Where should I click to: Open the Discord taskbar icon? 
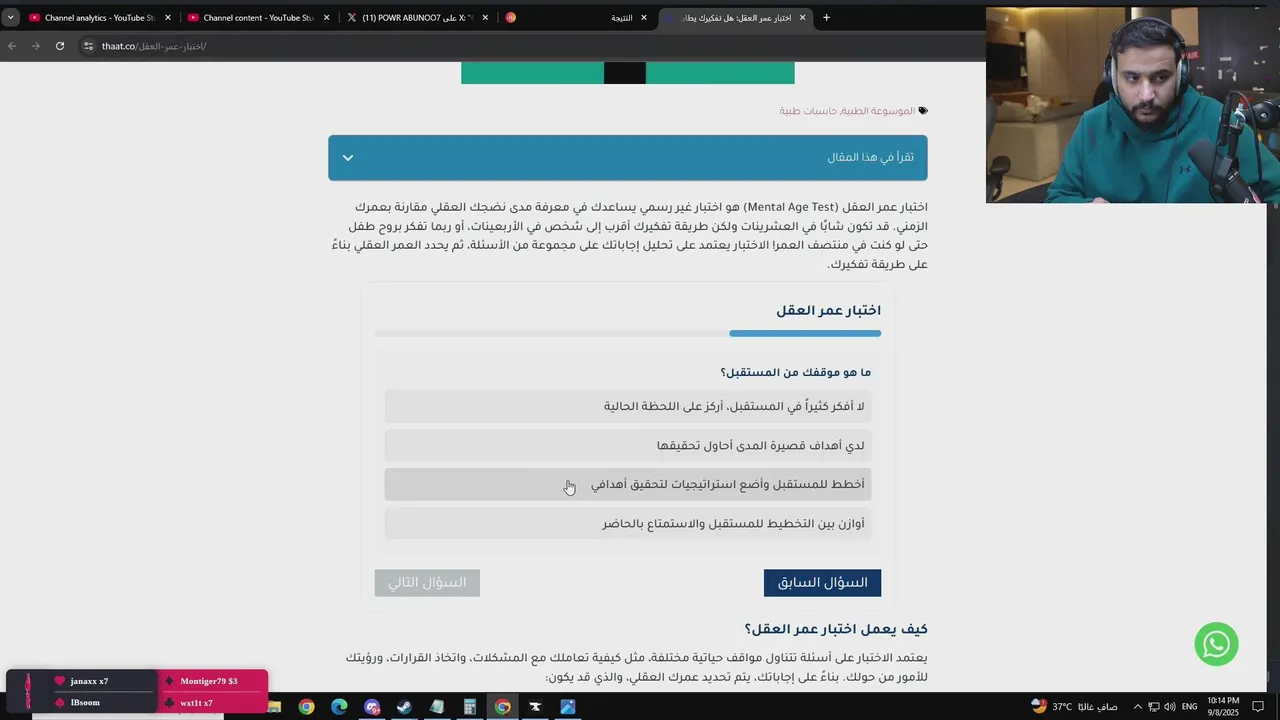click(x=372, y=707)
